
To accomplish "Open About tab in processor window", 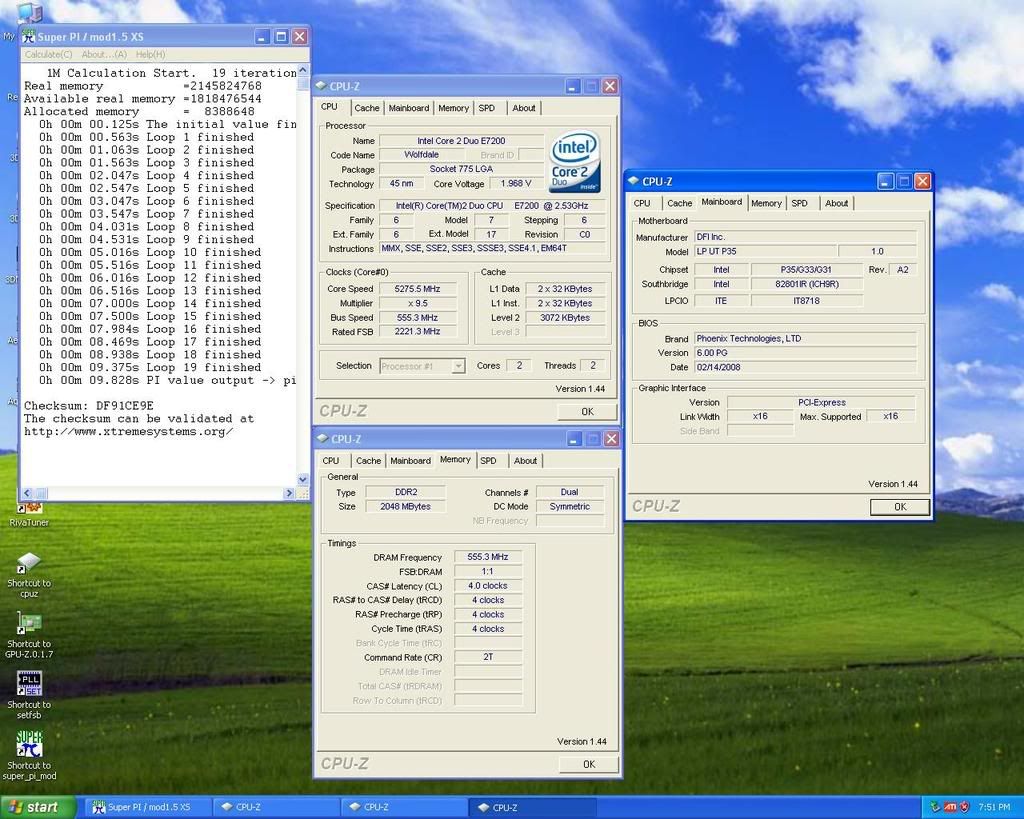I will pos(524,108).
